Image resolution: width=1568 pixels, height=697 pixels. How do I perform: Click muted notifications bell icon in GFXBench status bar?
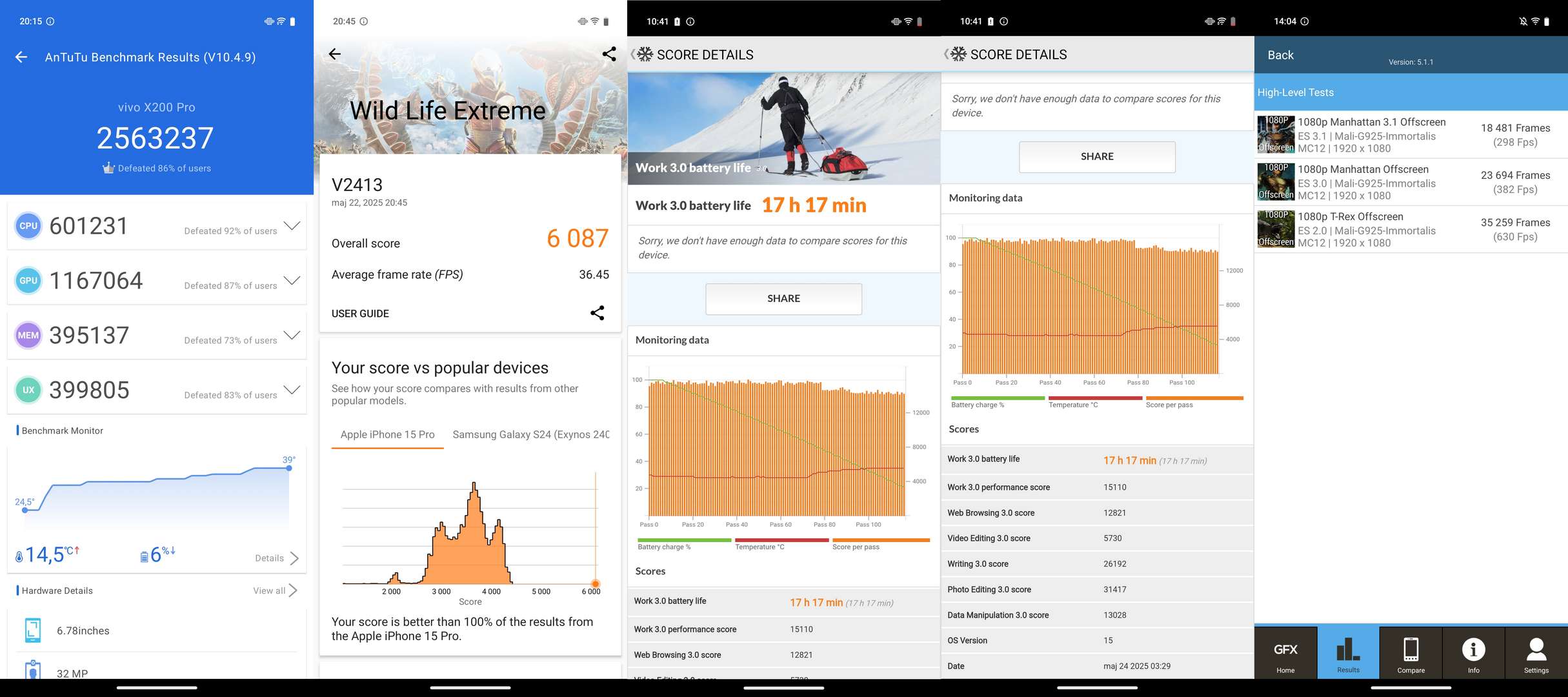point(1523,21)
